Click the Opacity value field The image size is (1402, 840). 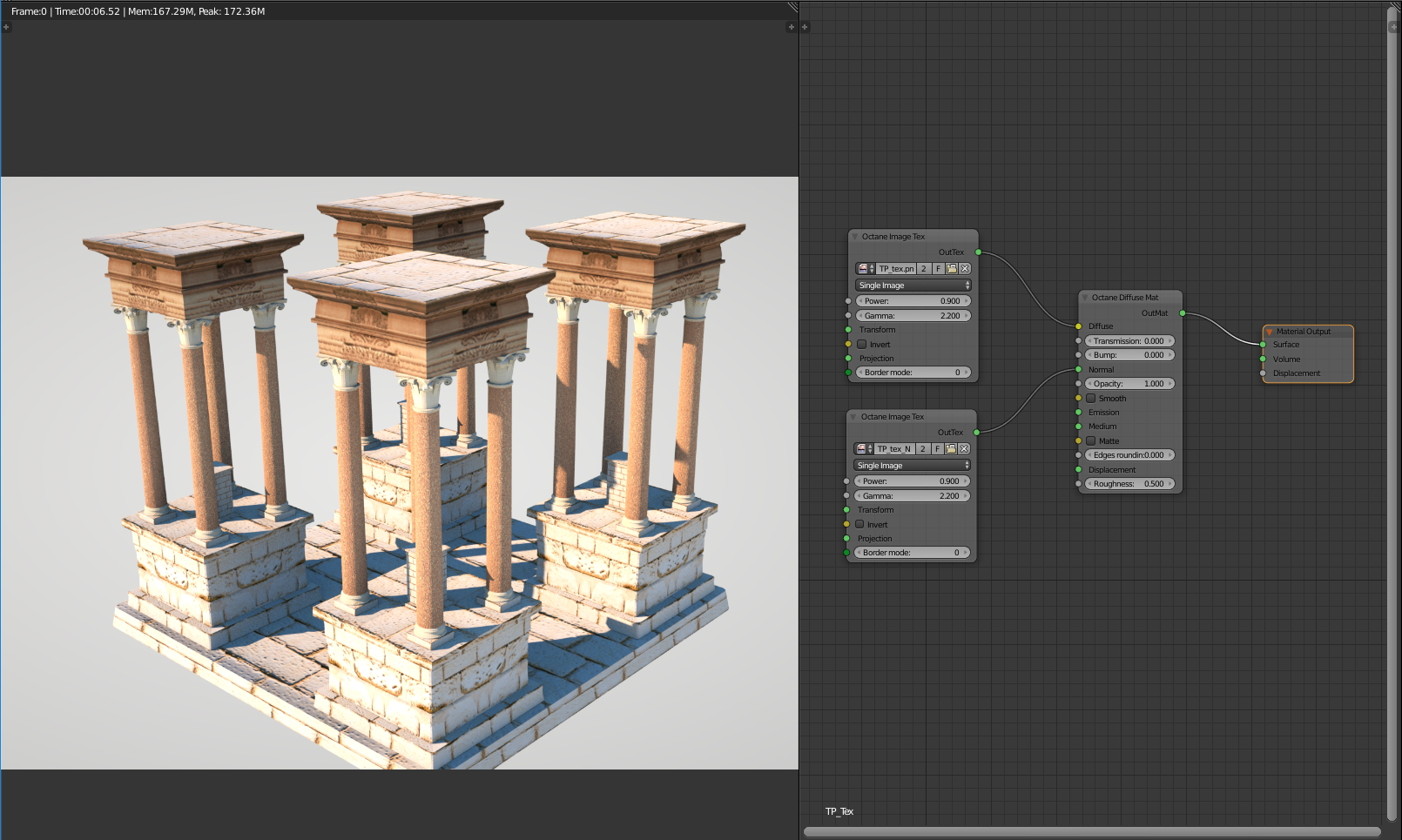coord(1129,384)
